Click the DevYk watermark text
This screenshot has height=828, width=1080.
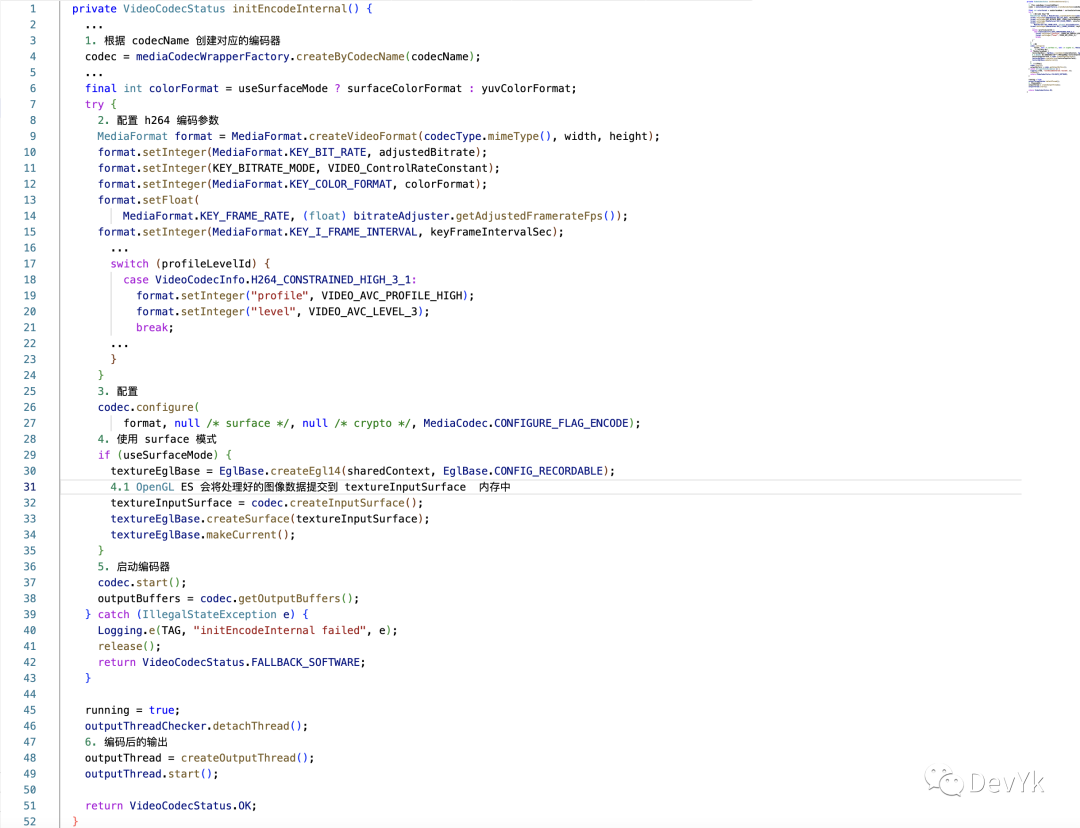point(1006,780)
